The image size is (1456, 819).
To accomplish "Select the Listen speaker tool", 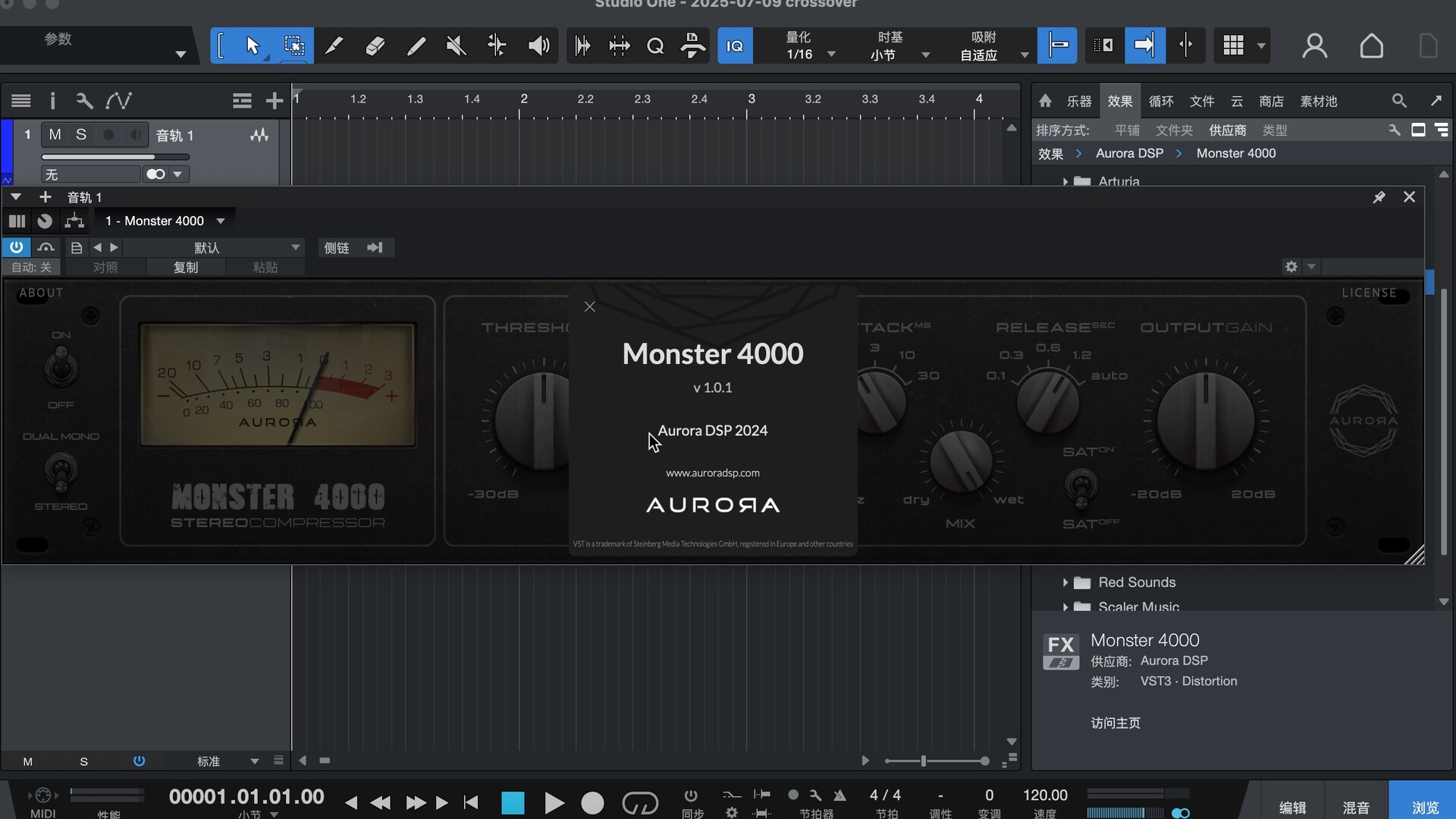I will (x=538, y=46).
